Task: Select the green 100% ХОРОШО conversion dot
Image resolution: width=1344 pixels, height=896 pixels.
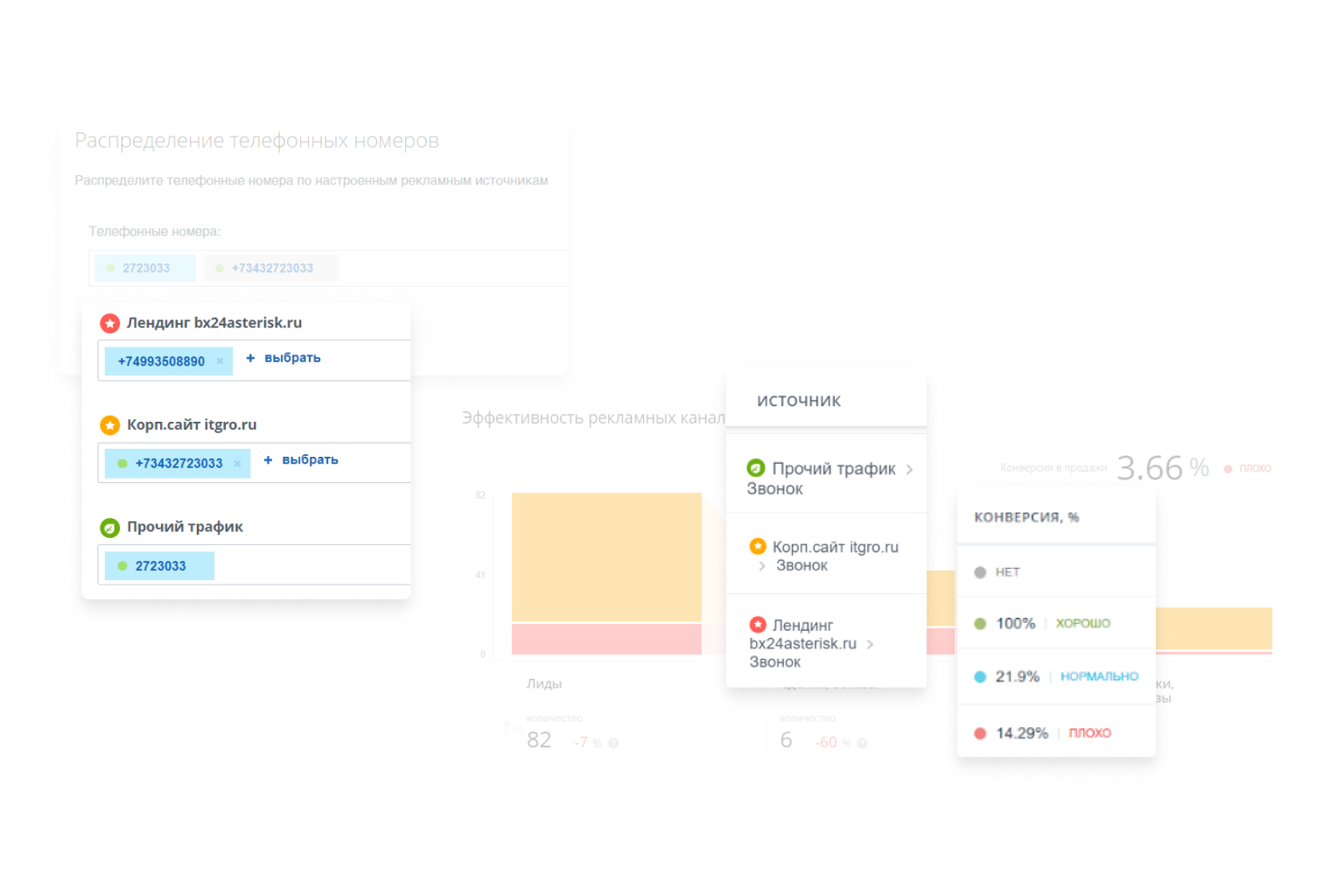Action: pyautogui.click(x=980, y=624)
